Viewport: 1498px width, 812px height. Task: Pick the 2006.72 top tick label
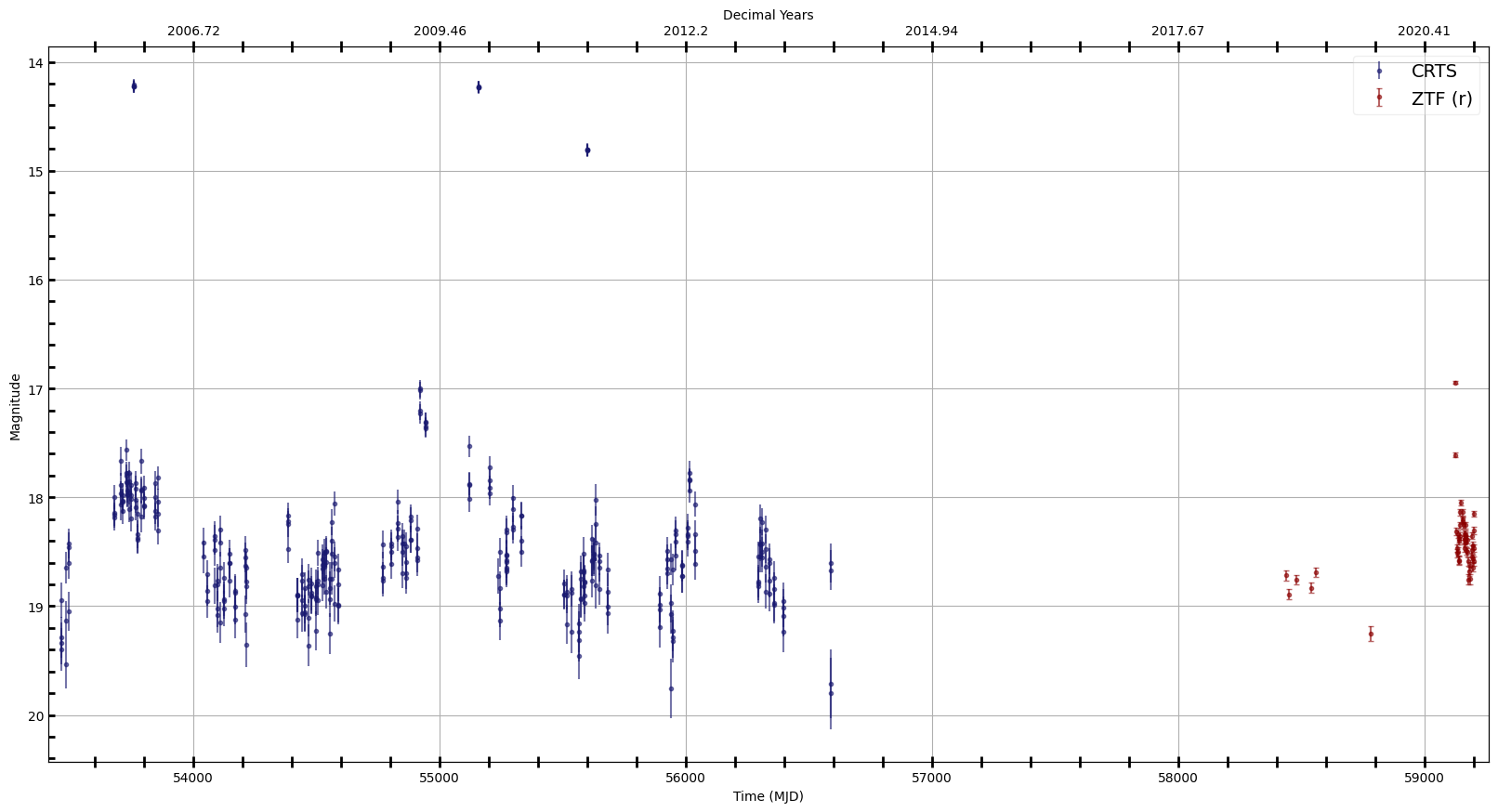pos(193,31)
